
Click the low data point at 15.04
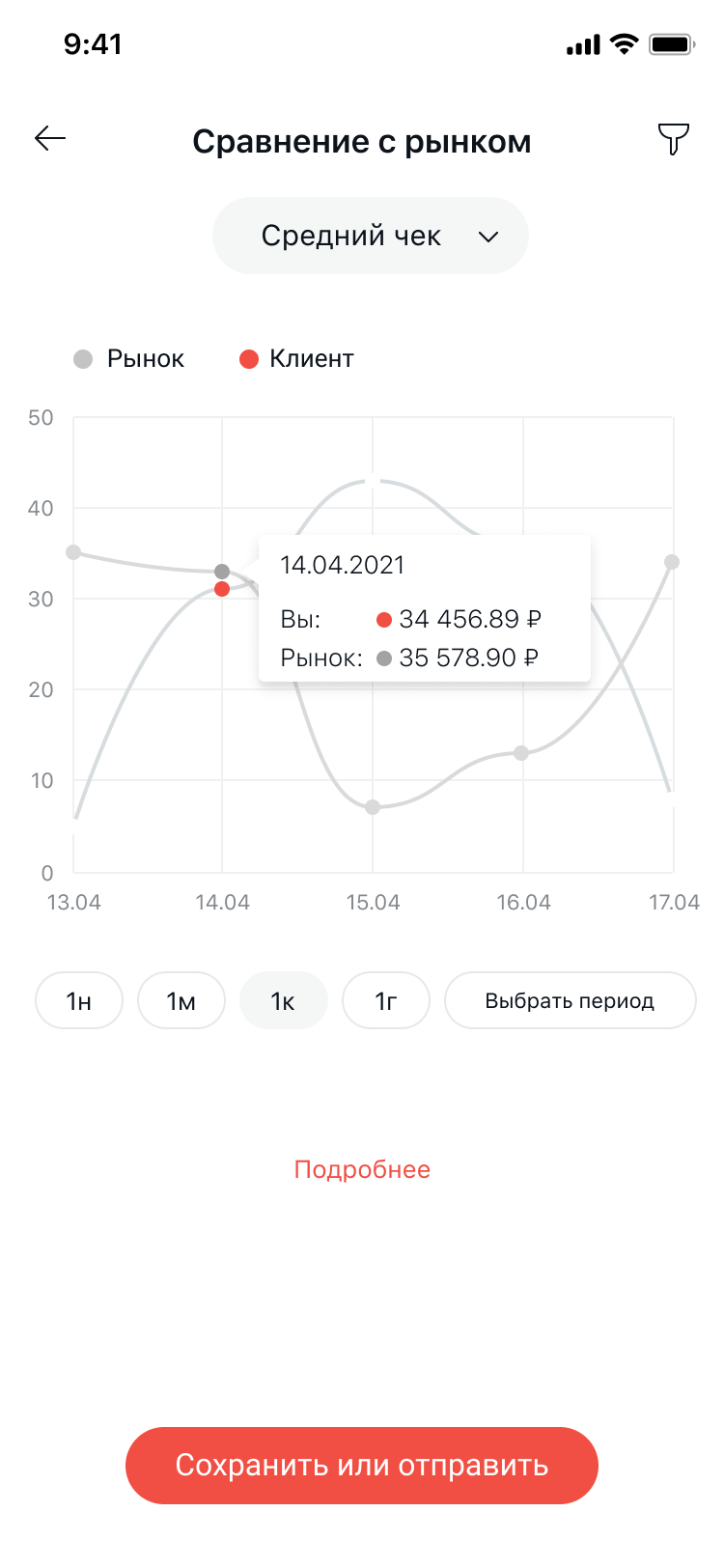[373, 807]
